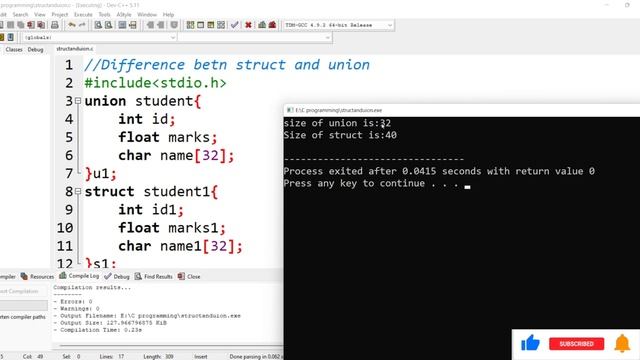Click the Rebuild All icon
The height and width of the screenshot is (360, 640).
coord(221,25)
